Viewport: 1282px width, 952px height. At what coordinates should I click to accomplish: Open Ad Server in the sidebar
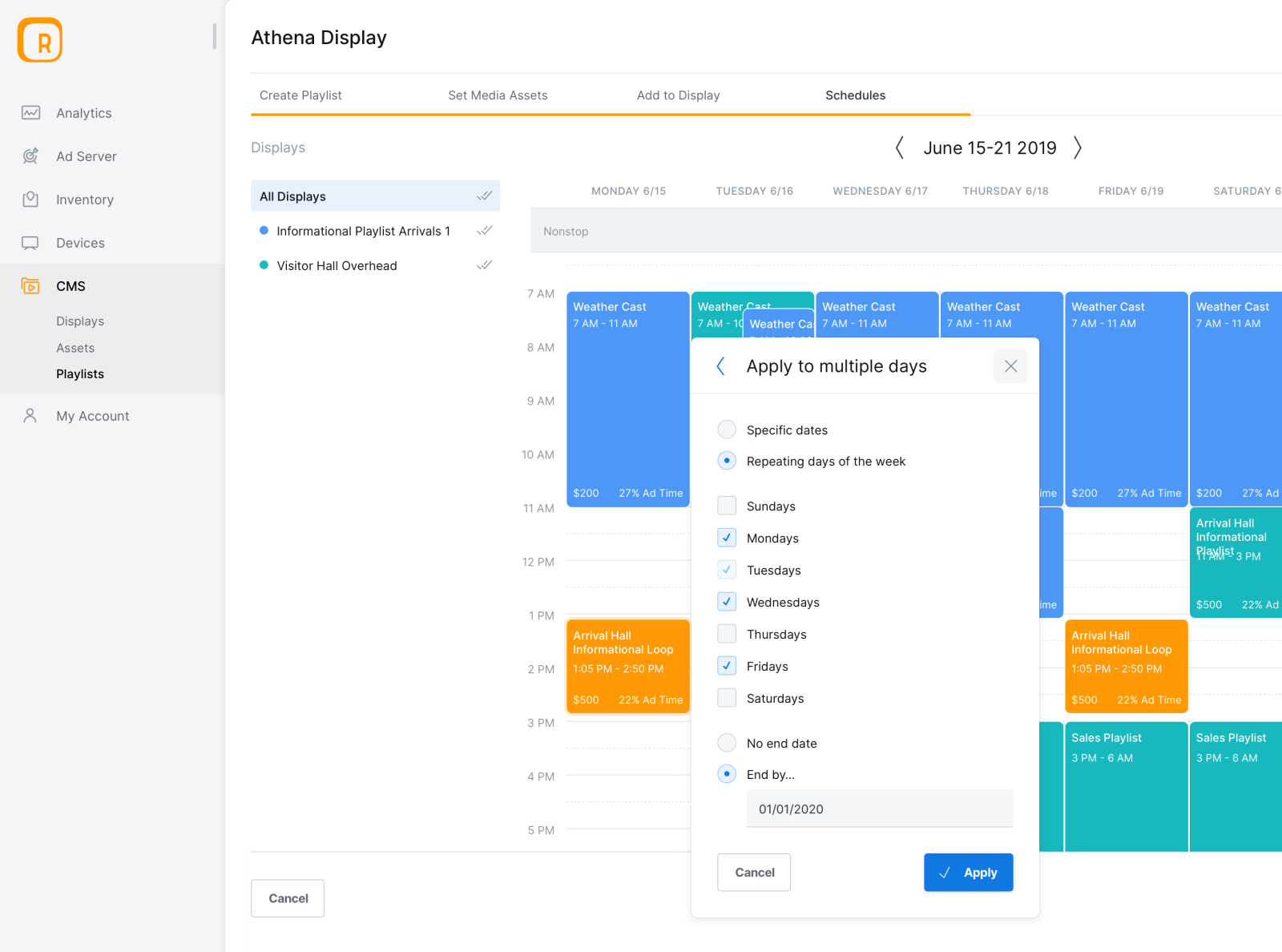click(x=87, y=156)
